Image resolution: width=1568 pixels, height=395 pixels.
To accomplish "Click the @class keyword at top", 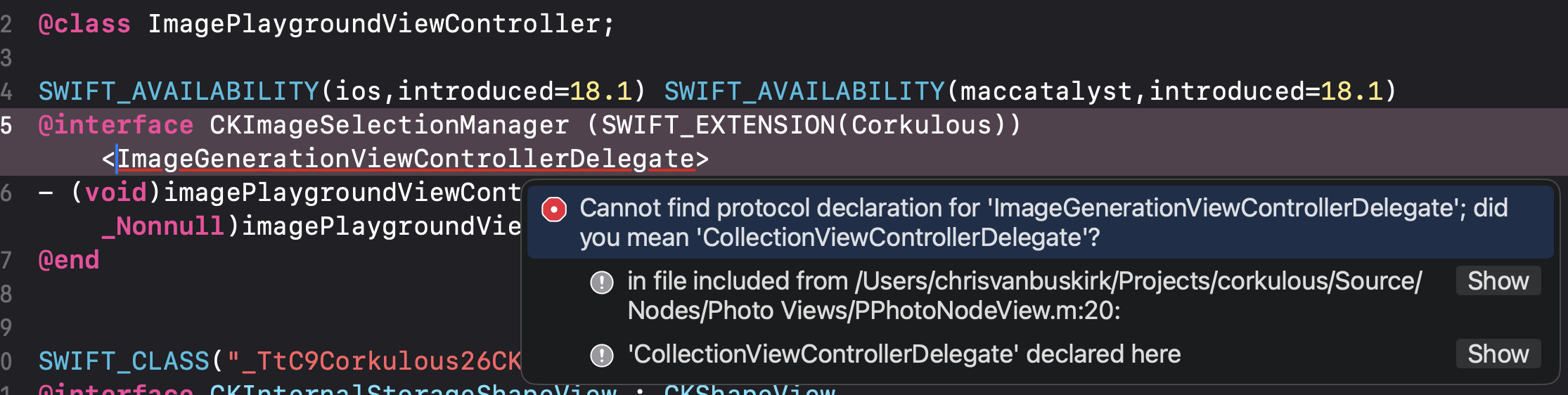I will coord(84,24).
